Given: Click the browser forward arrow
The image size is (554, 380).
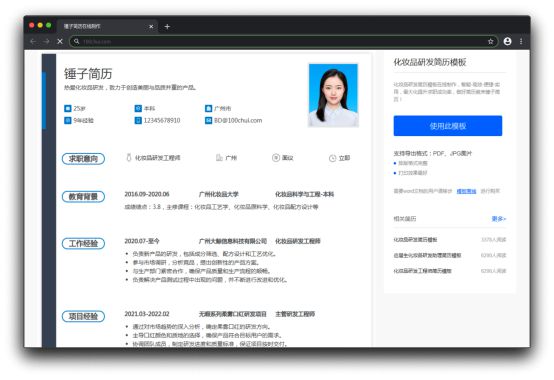Looking at the screenshot, I should click(46, 41).
